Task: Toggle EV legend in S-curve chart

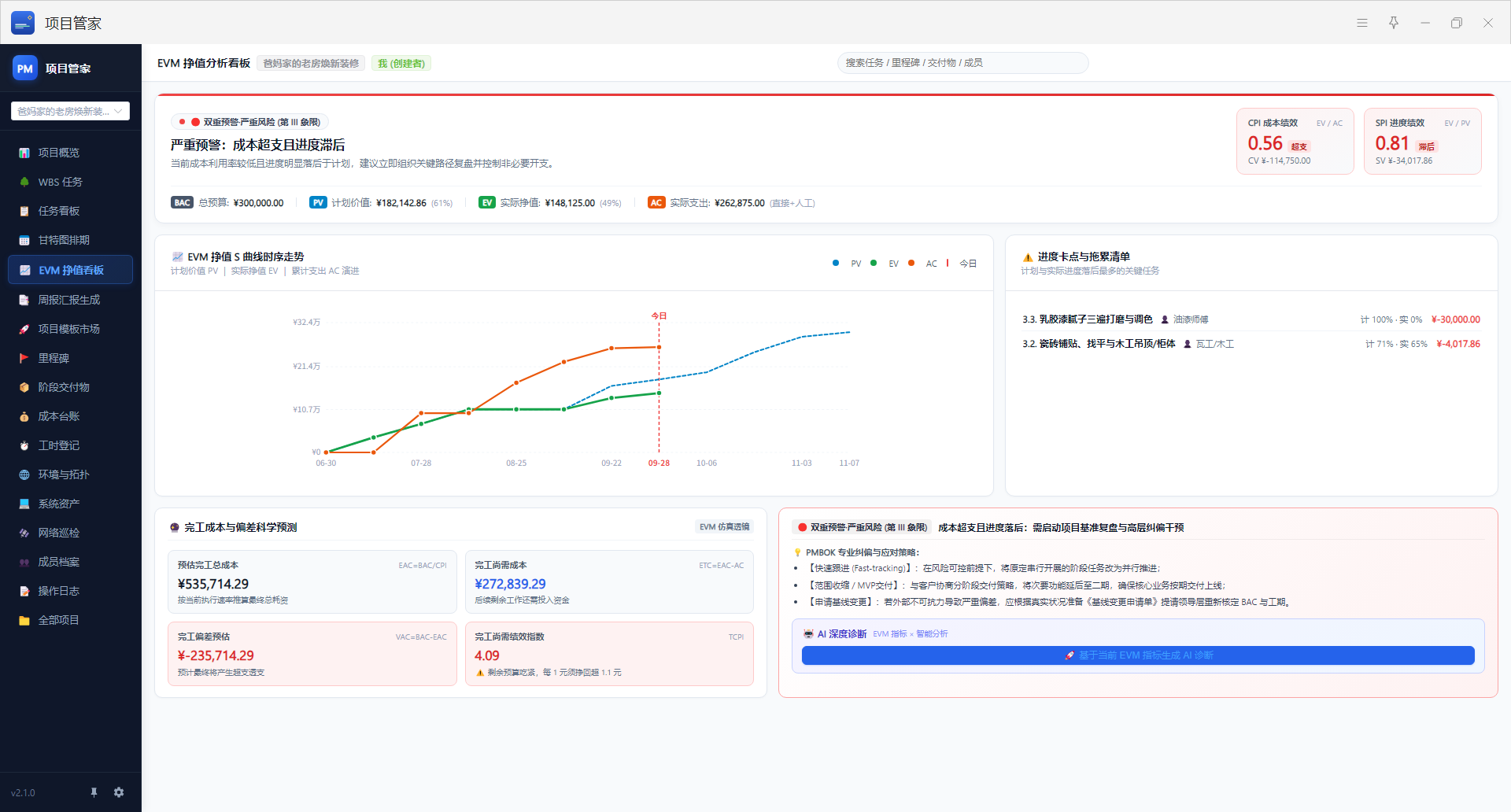Action: click(885, 264)
